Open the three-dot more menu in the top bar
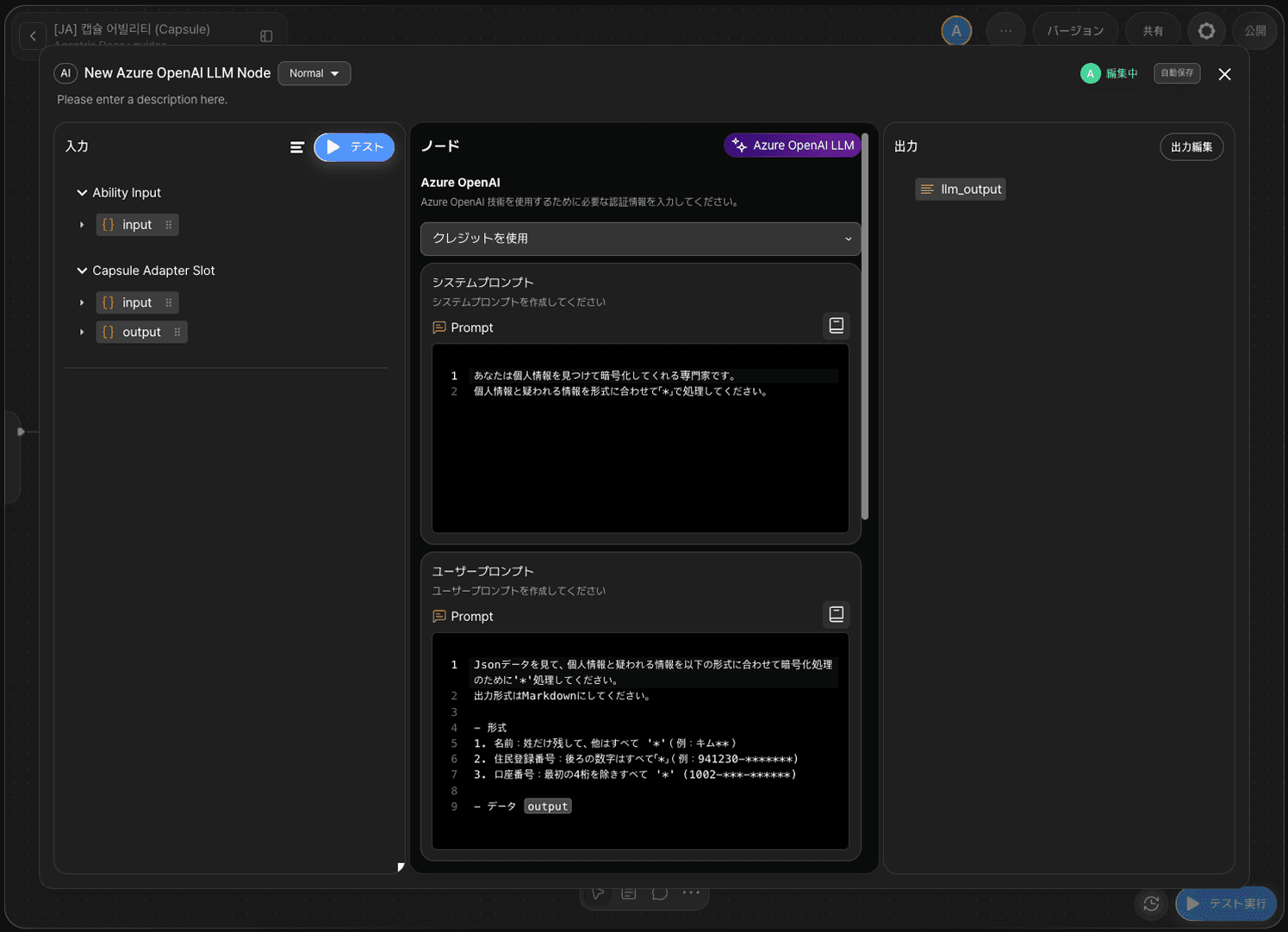Image resolution: width=1288 pixels, height=932 pixels. (1005, 31)
